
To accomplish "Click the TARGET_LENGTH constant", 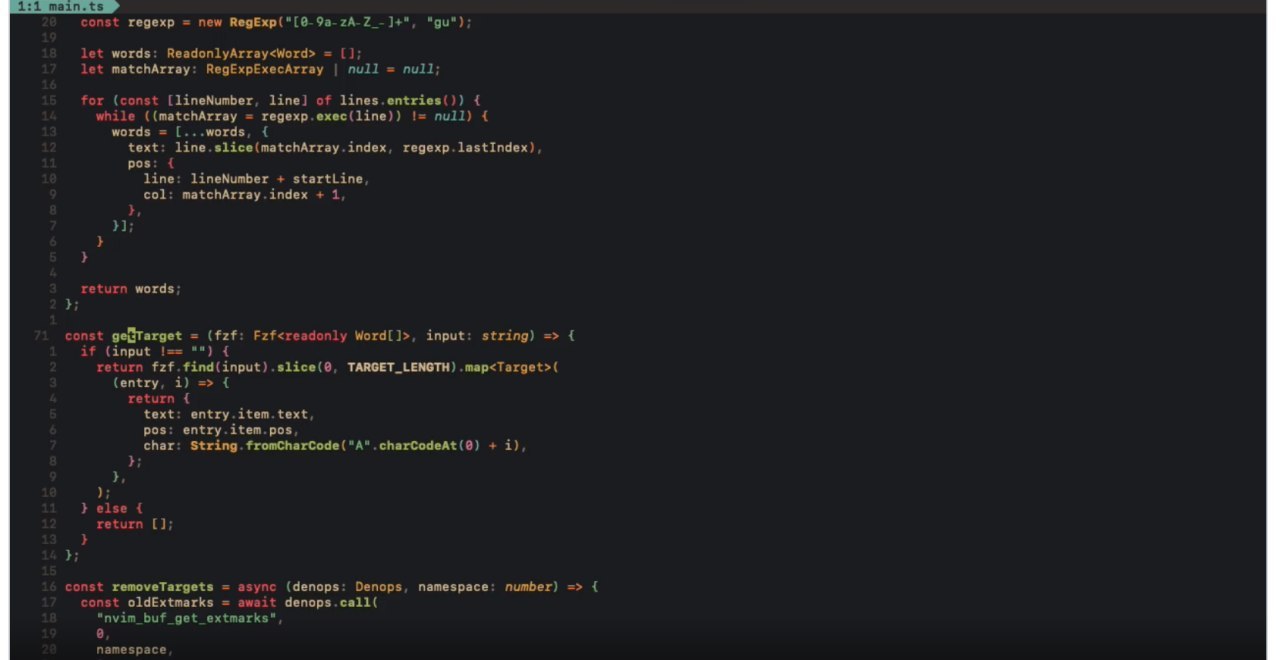I will (398, 367).
